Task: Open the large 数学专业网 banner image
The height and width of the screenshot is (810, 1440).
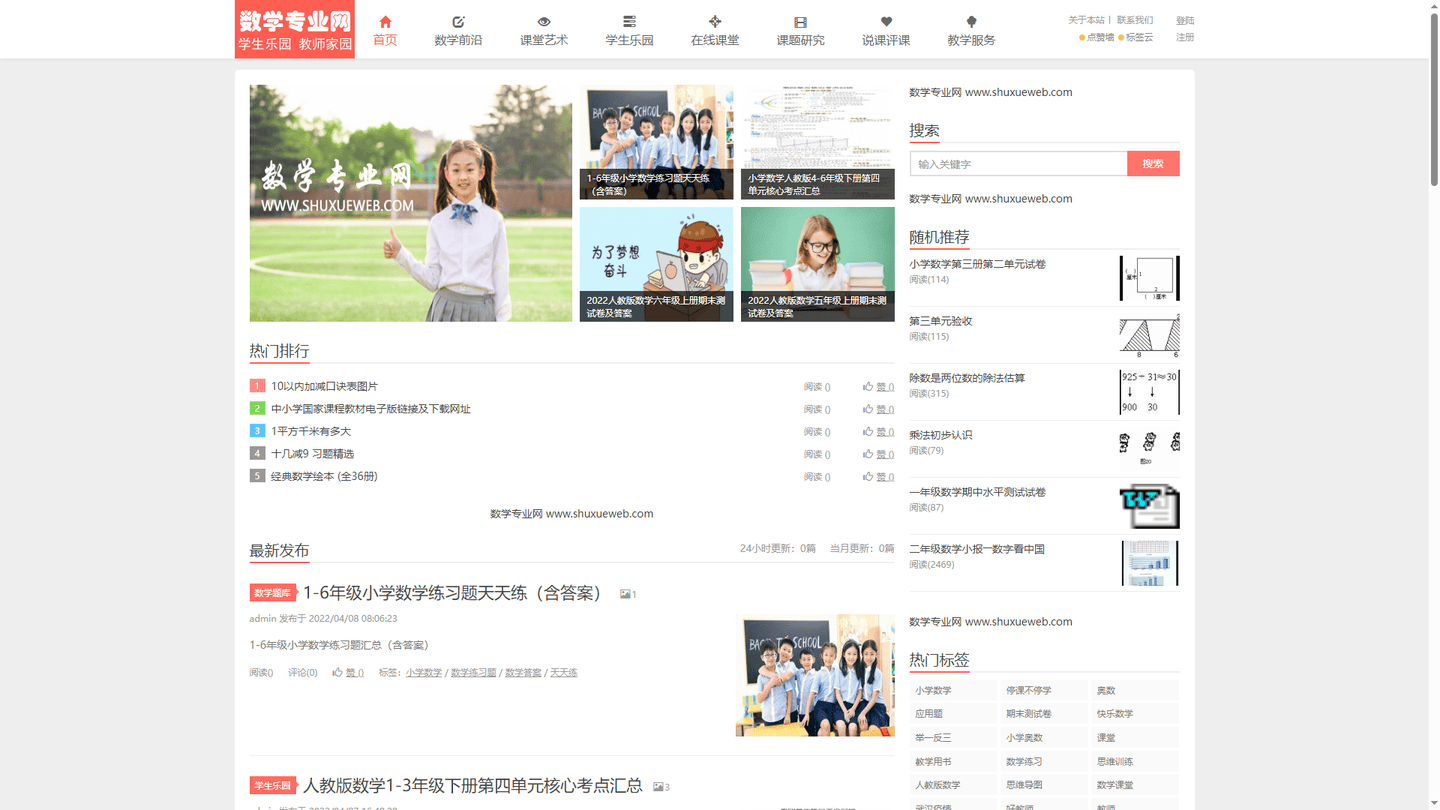Action: 411,203
